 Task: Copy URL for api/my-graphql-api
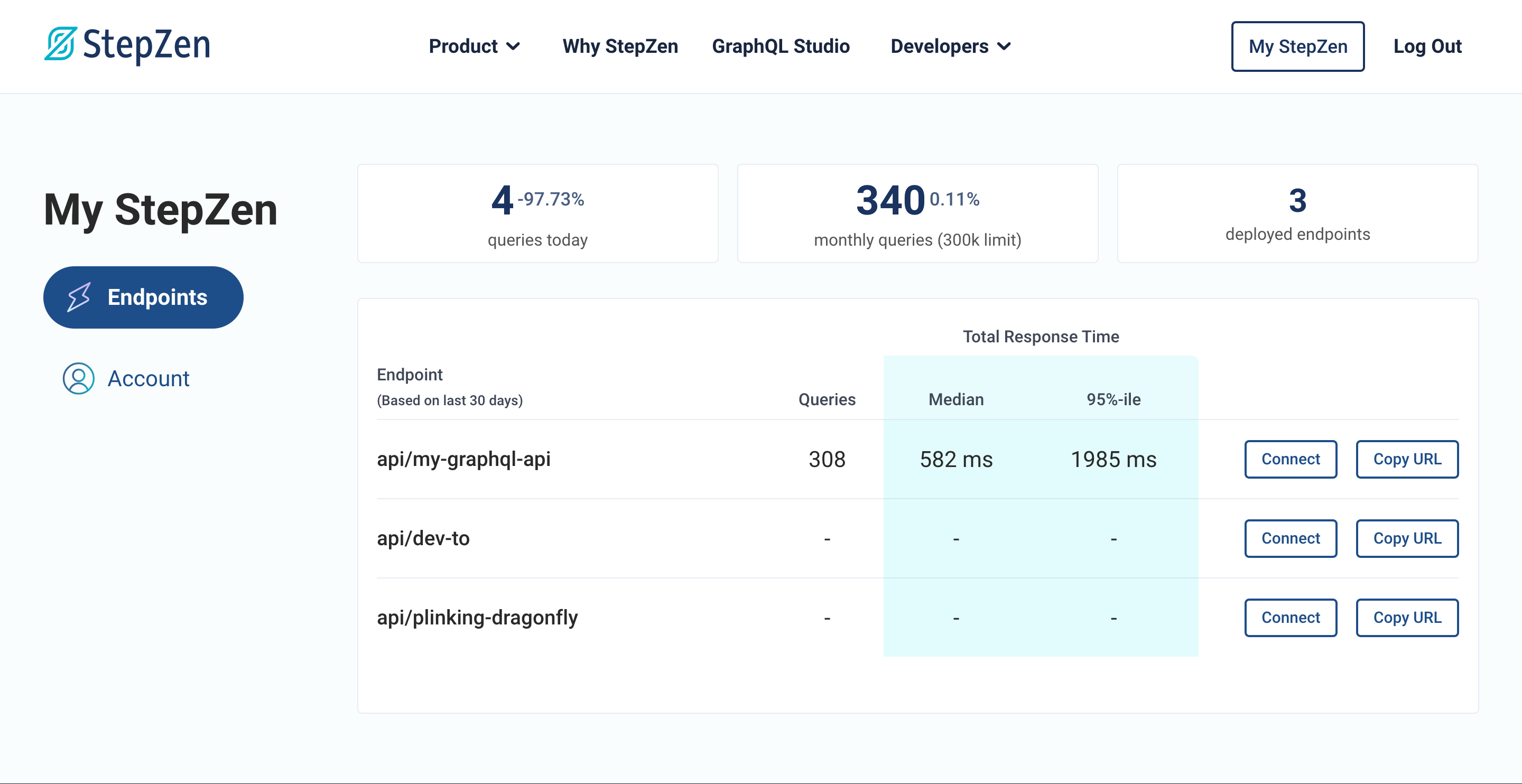(x=1407, y=459)
